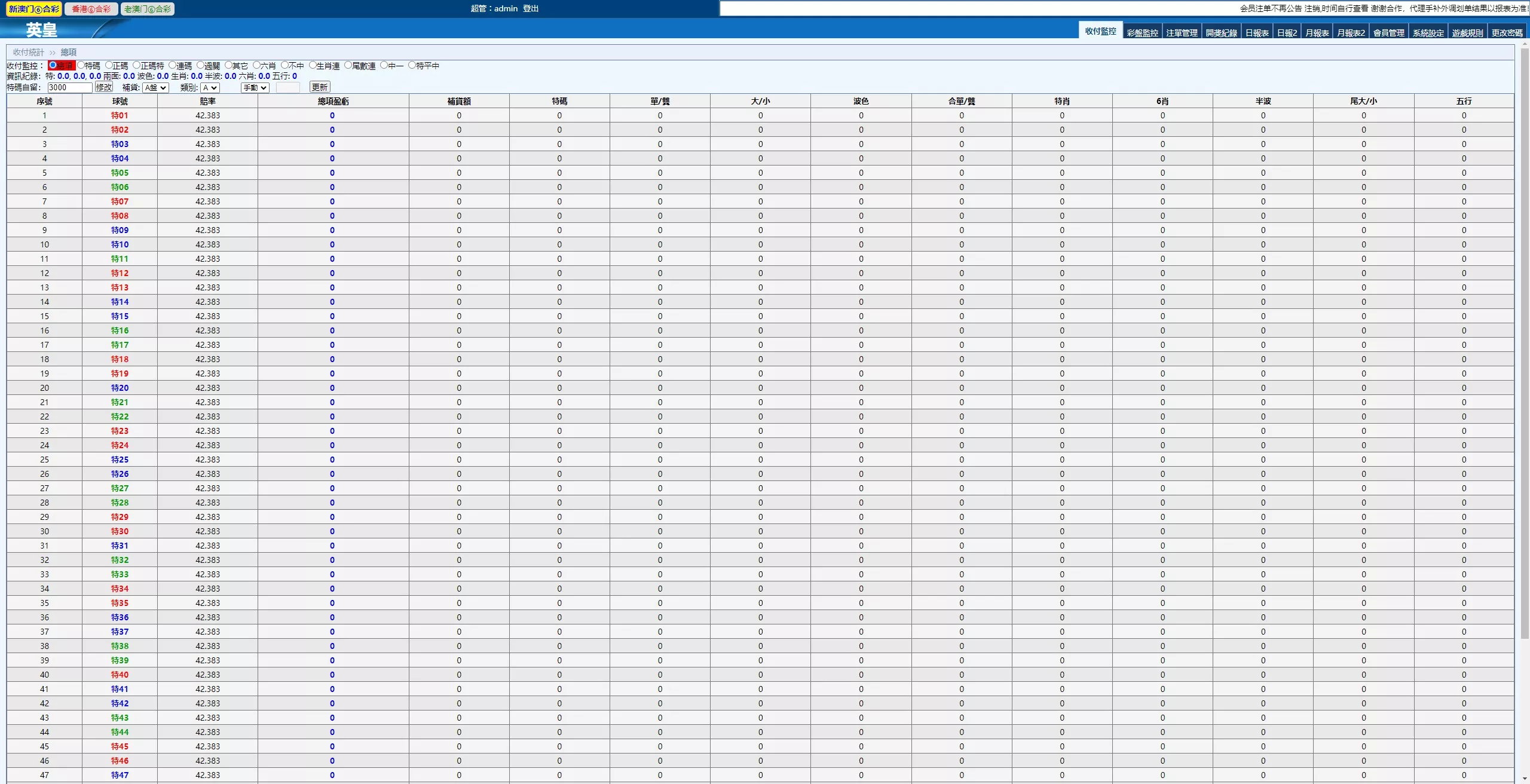Select the 特平中 radio button
1530x784 pixels.
[412, 66]
